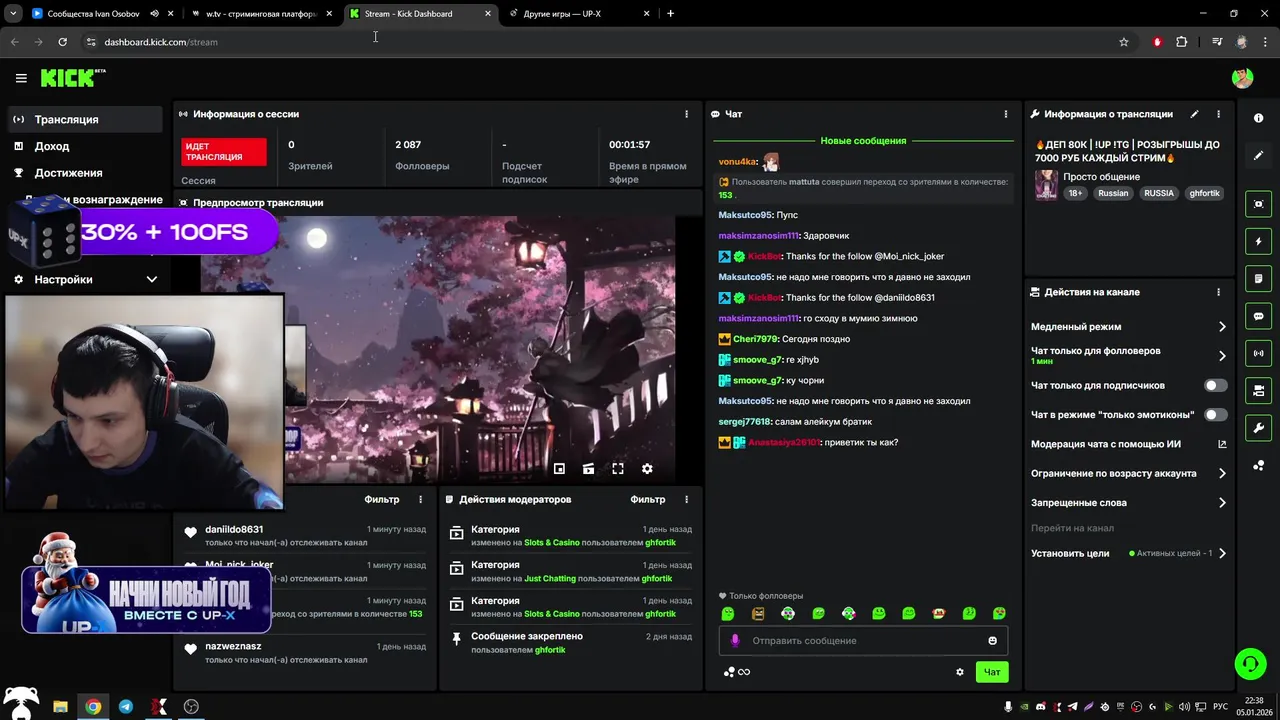Open the Просто общение category thumbnail
The height and width of the screenshot is (720, 1280).
click(x=1046, y=185)
